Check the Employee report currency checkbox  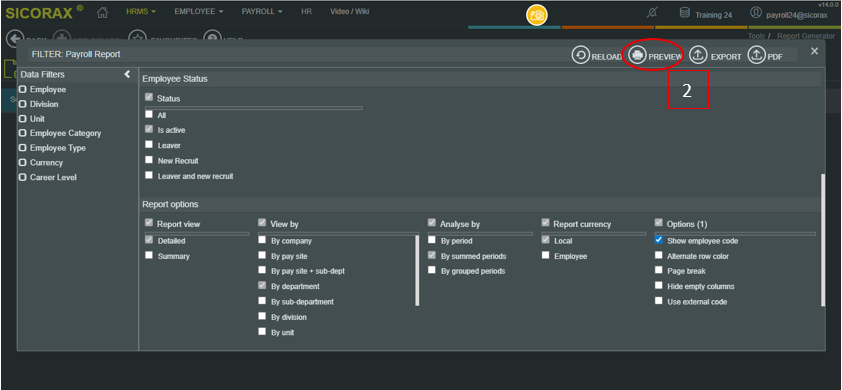(x=546, y=255)
